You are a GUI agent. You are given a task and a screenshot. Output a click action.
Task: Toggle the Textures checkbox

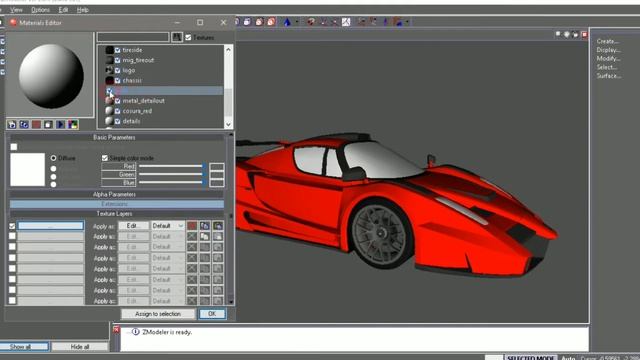point(188,38)
